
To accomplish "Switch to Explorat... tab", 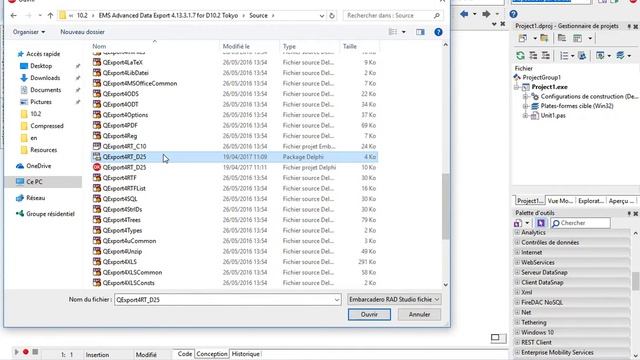I will pyautogui.click(x=591, y=201).
